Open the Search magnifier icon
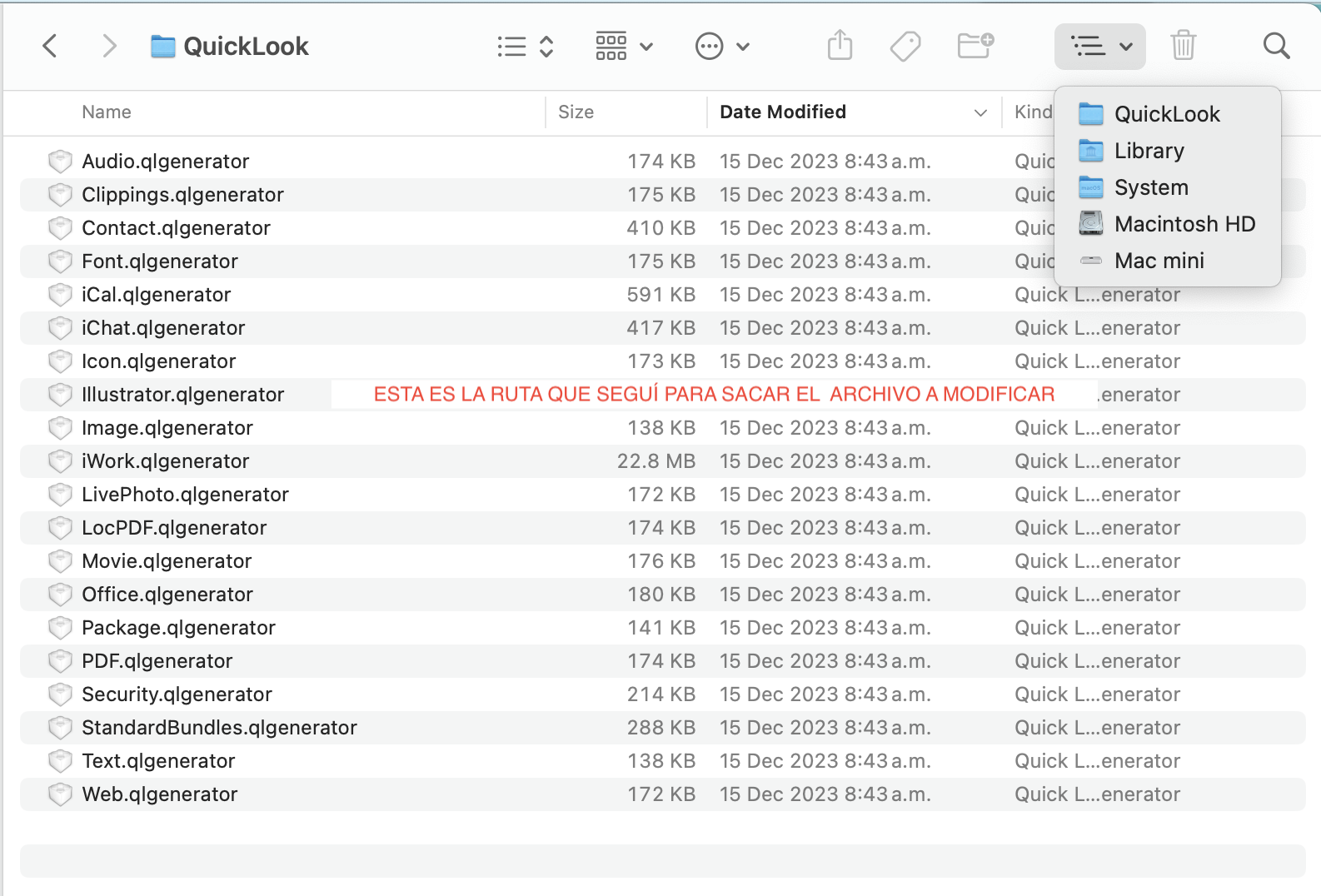Image resolution: width=1321 pixels, height=896 pixels. click(1276, 46)
